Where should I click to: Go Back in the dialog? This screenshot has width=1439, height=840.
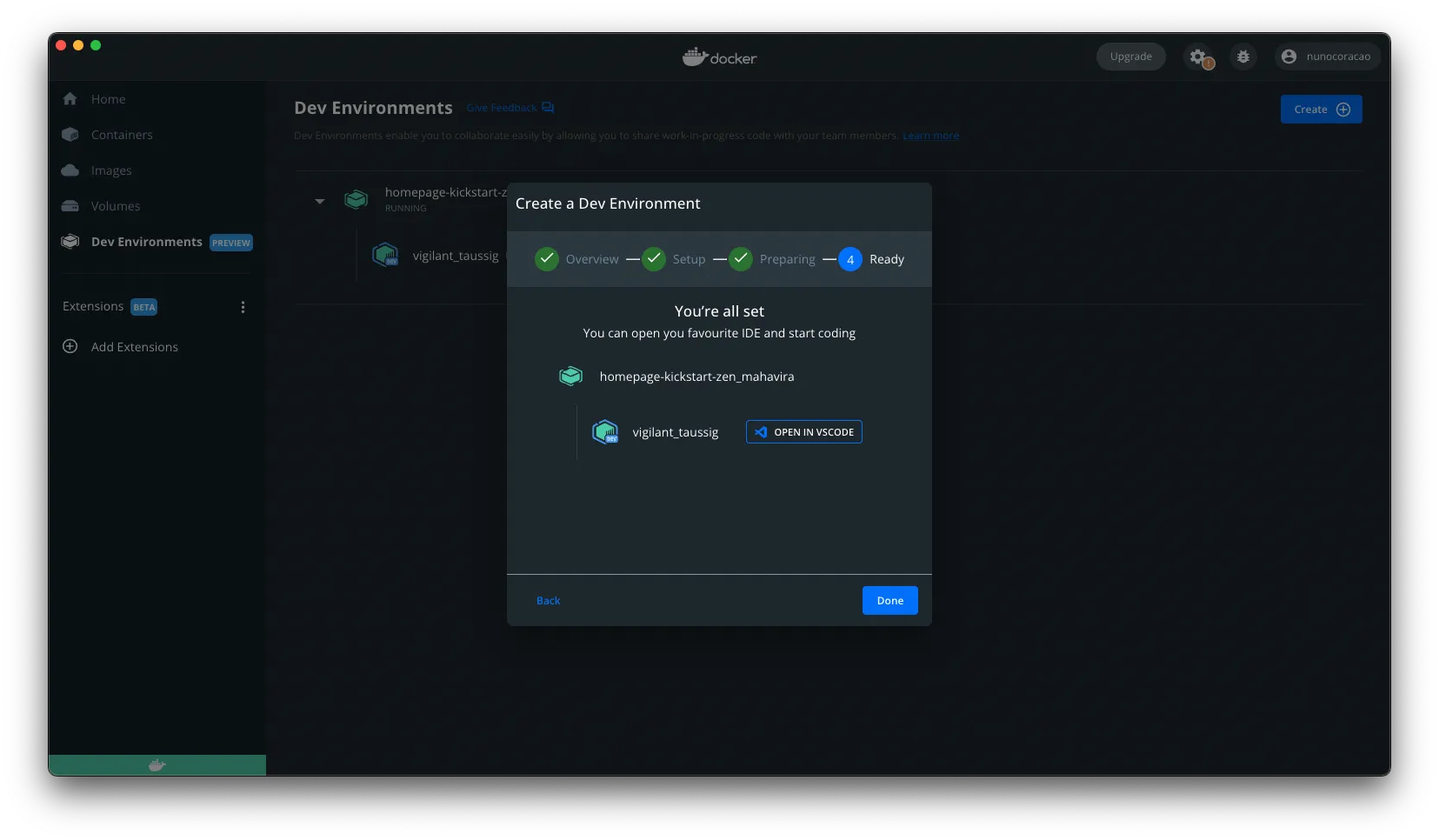pos(548,601)
